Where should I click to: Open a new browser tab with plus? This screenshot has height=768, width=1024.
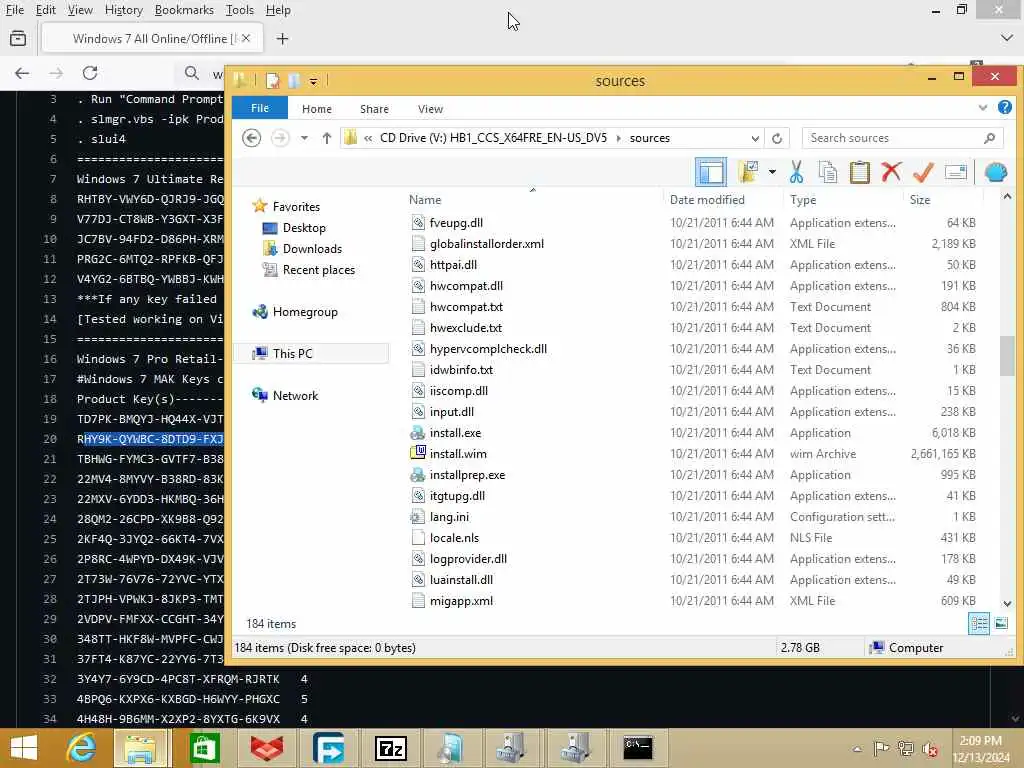pos(282,39)
